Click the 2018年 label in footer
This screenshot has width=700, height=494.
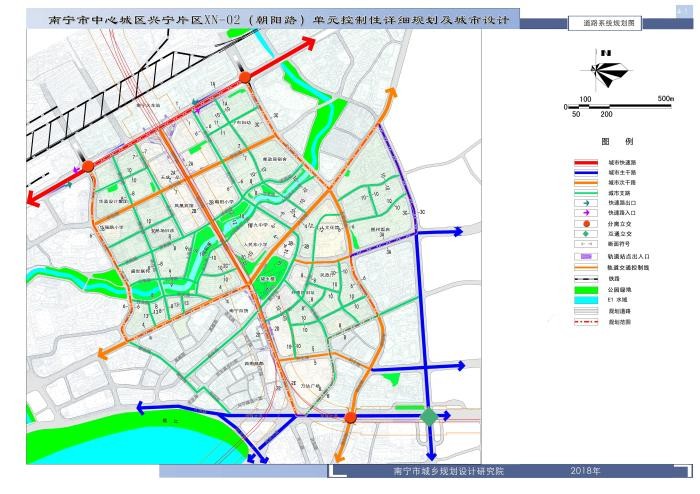click(585, 471)
